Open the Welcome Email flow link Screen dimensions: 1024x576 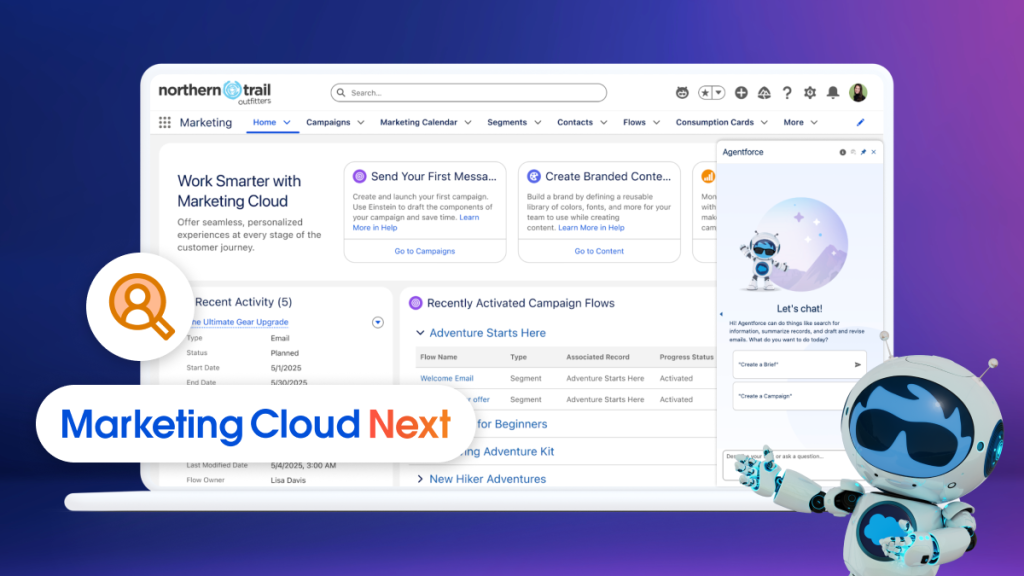coord(447,378)
